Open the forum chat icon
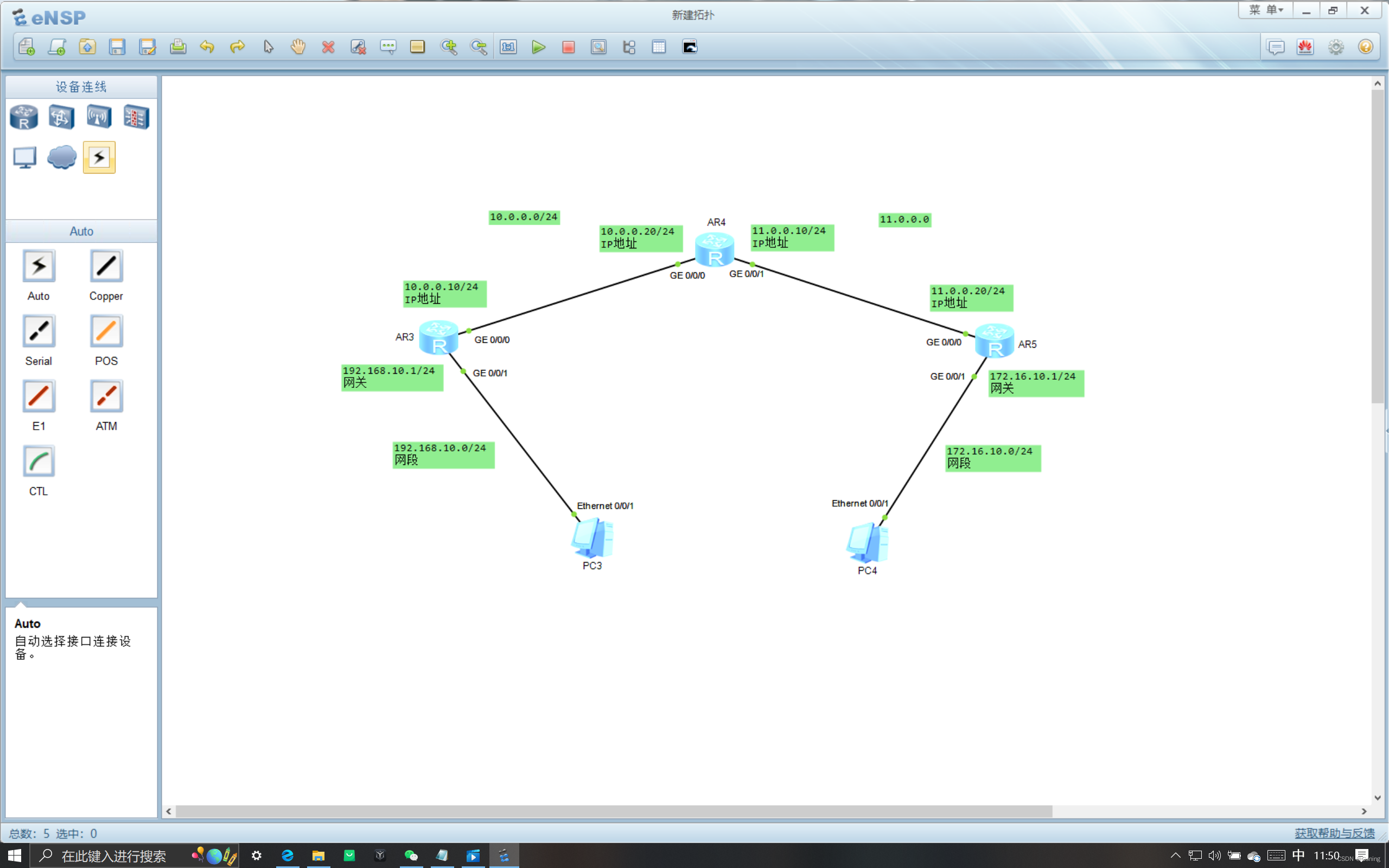This screenshot has width=1389, height=868. (1276, 47)
